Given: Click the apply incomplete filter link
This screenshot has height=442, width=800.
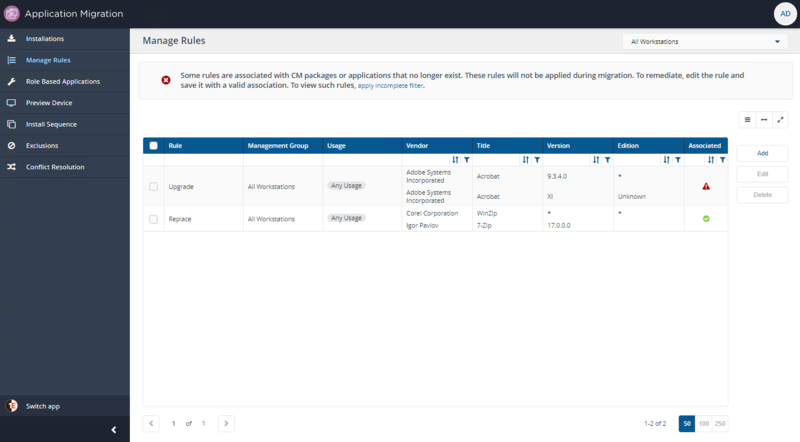Looking at the screenshot, I should pyautogui.click(x=391, y=86).
